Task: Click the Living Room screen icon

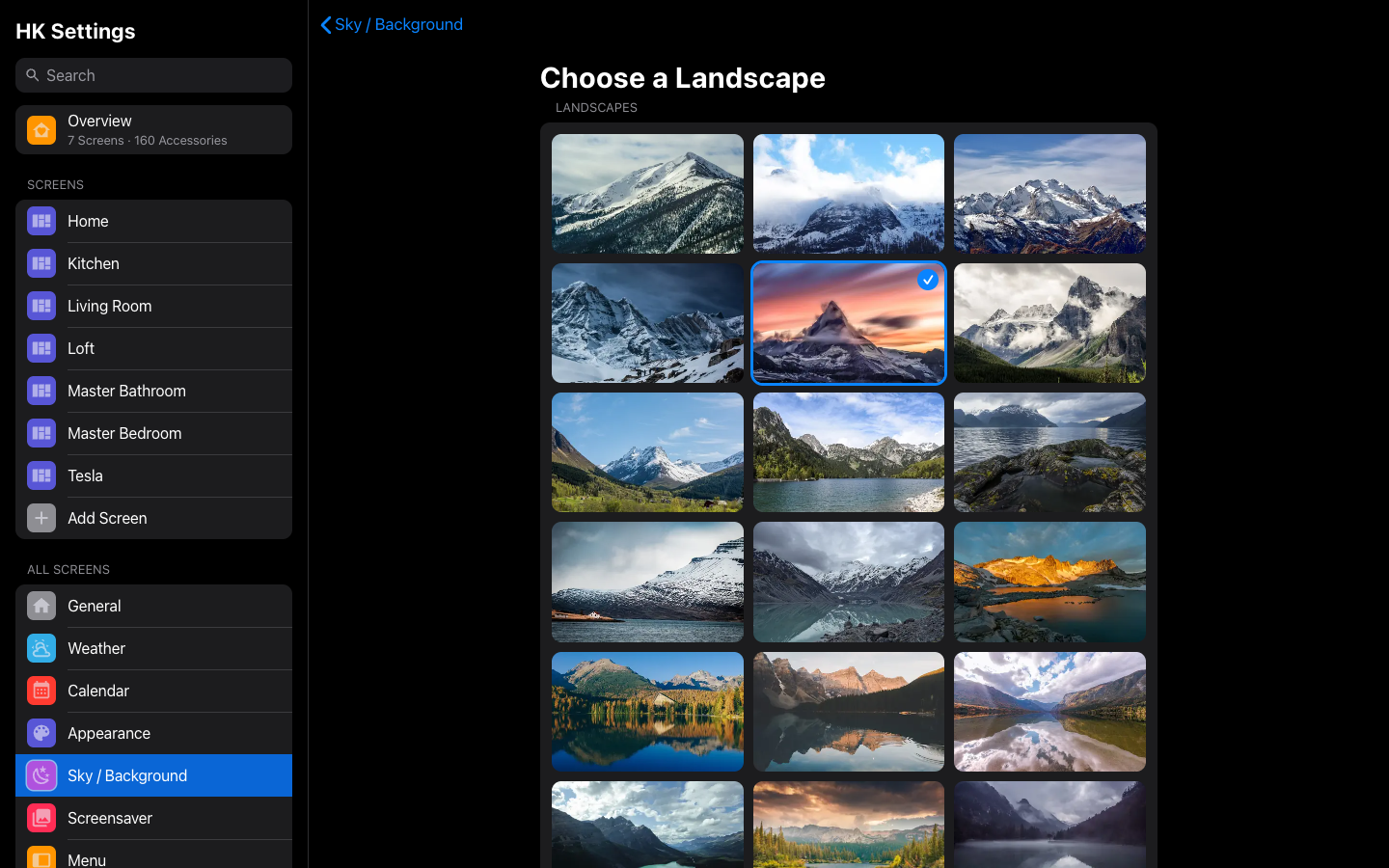Action: click(41, 306)
